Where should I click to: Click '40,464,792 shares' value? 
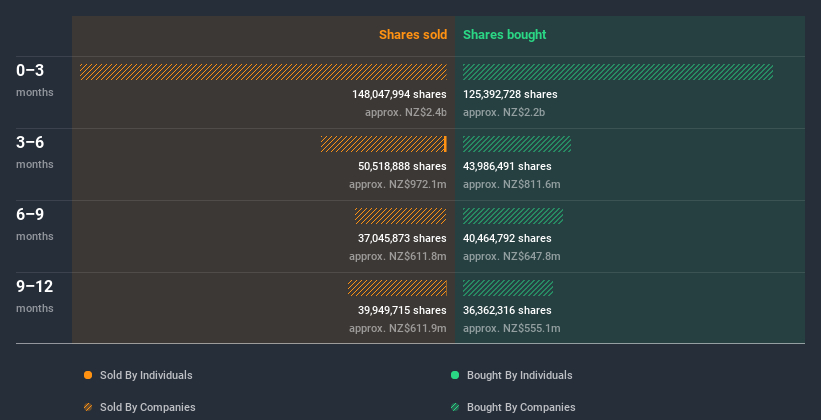click(507, 238)
